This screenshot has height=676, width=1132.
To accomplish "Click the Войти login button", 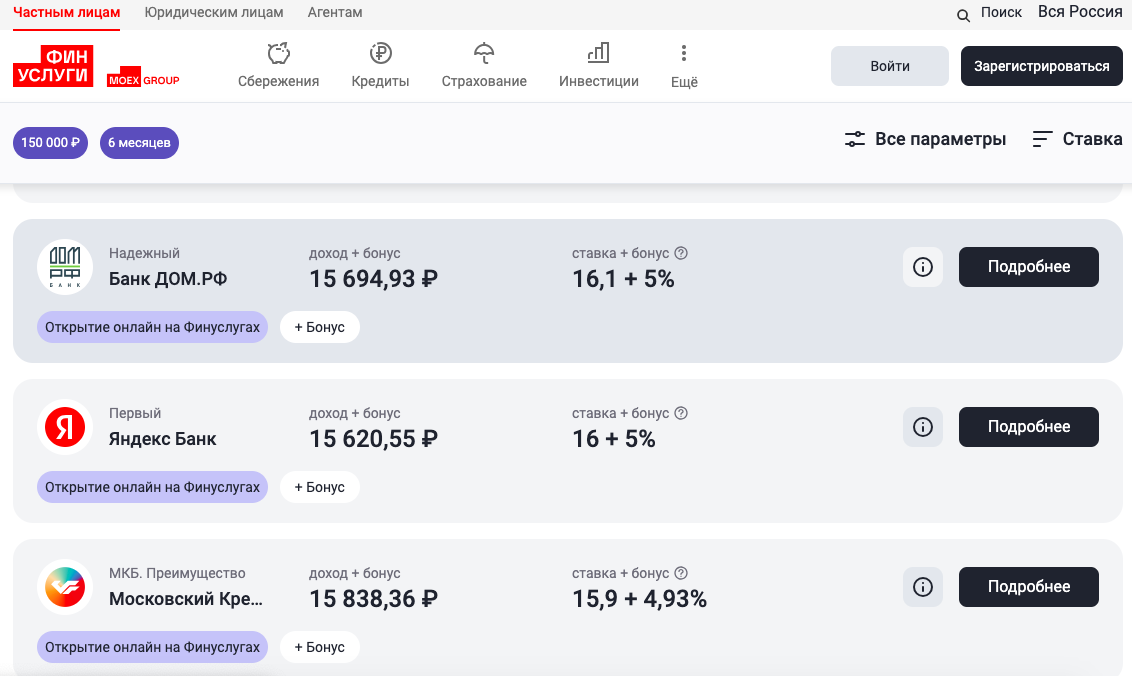I will (889, 66).
